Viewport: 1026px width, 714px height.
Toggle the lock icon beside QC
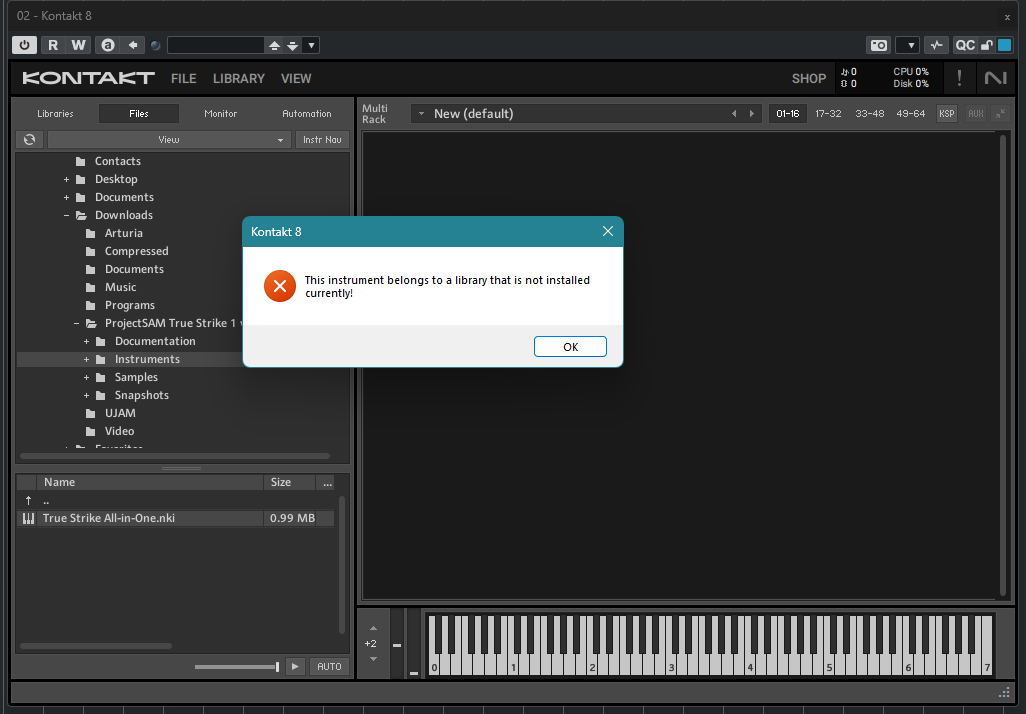pyautogui.click(x=986, y=45)
